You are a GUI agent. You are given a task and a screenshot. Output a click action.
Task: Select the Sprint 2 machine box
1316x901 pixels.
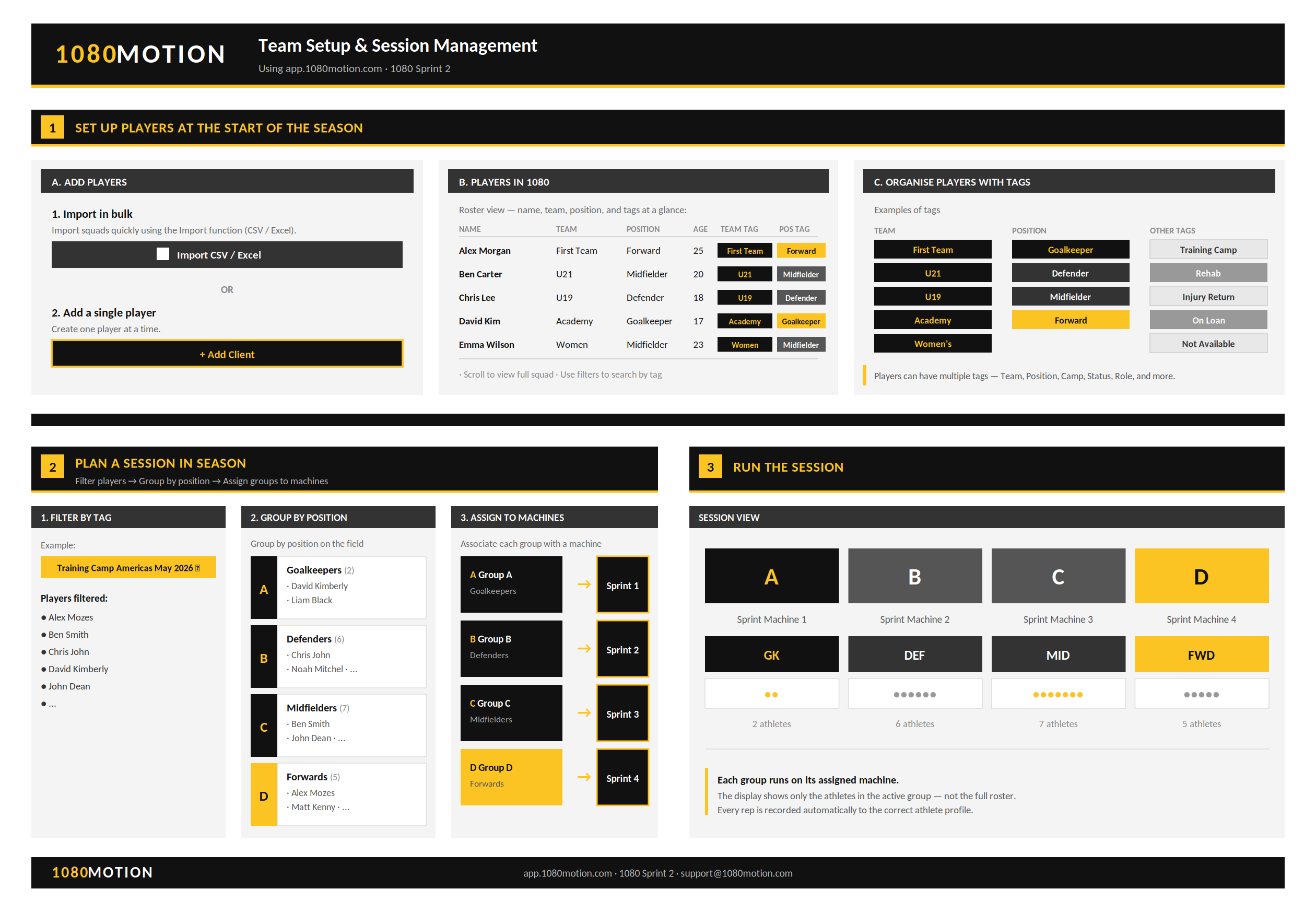tap(622, 649)
